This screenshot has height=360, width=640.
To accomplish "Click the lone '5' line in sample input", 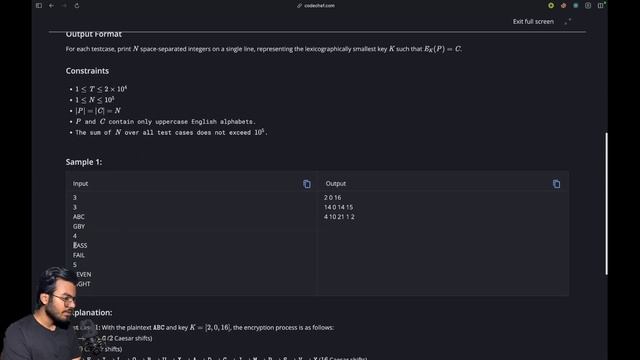I will click(x=75, y=264).
